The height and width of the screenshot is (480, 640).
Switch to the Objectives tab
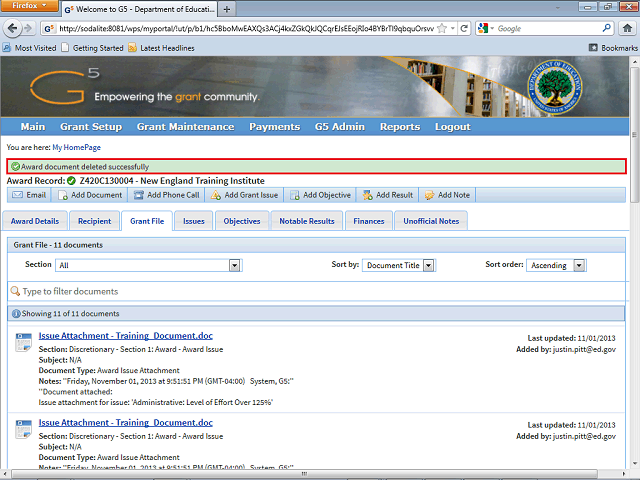[x=242, y=221]
